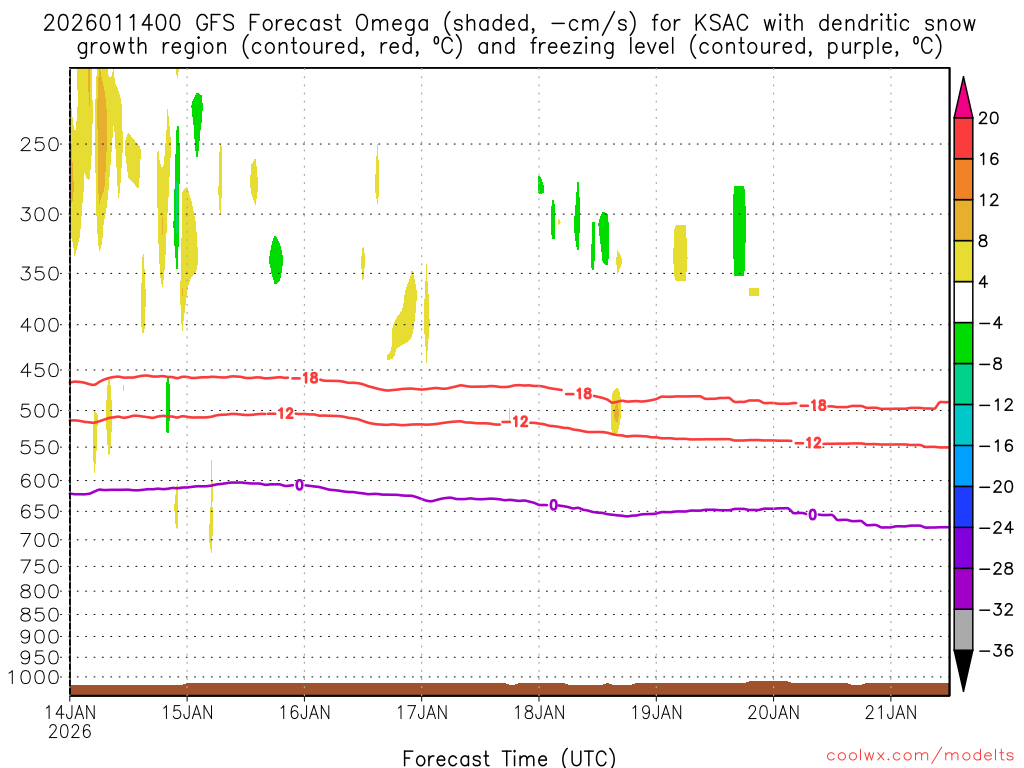The image size is (1024, 768).
Task: Click the -18 contour label near 20JAN
Action: coord(813,406)
